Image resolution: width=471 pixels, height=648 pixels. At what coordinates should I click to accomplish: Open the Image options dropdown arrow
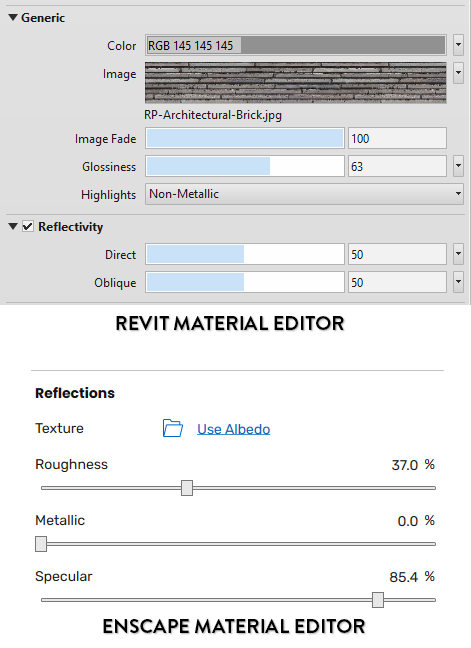coord(458,73)
